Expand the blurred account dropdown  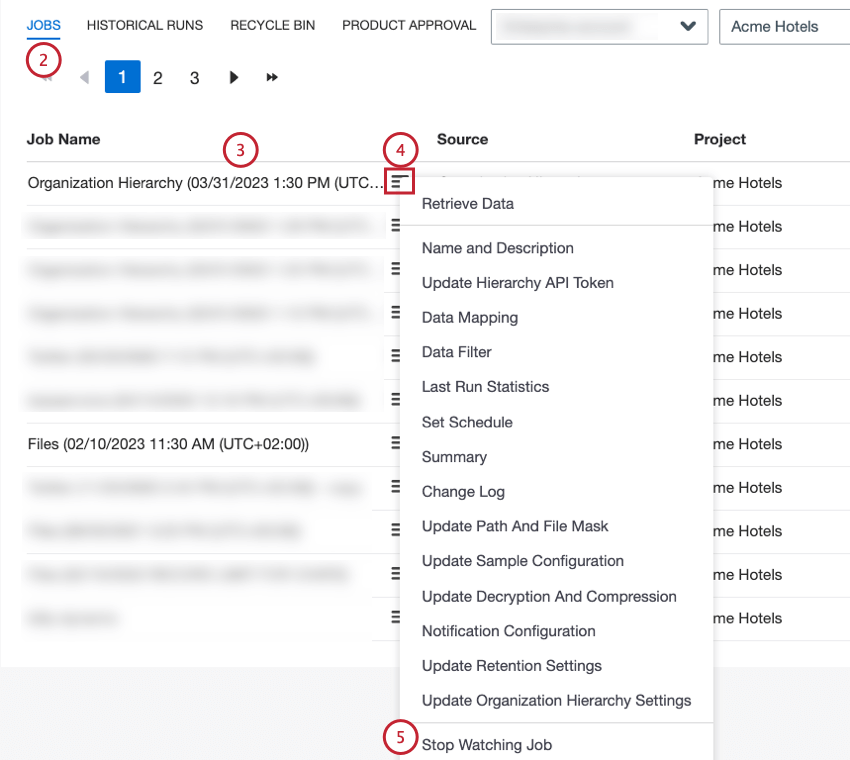600,27
